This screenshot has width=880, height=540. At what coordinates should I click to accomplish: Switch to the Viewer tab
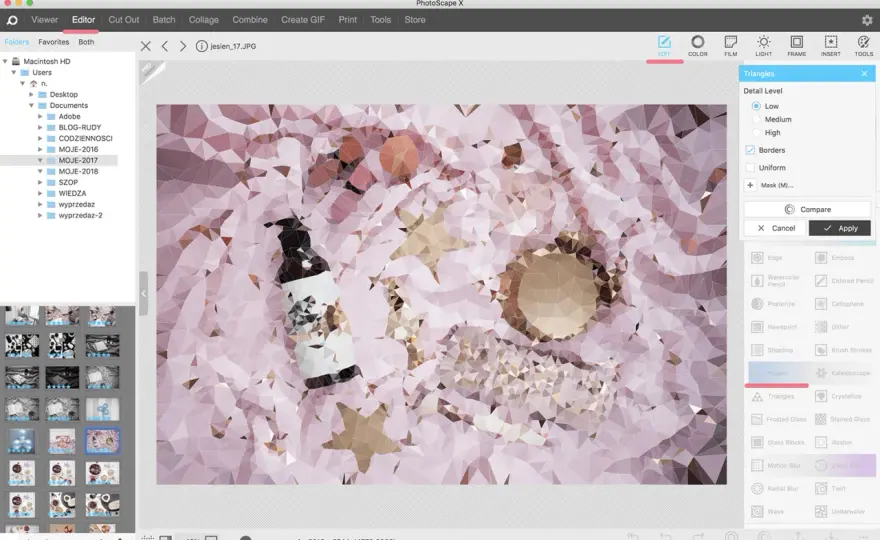(x=44, y=20)
